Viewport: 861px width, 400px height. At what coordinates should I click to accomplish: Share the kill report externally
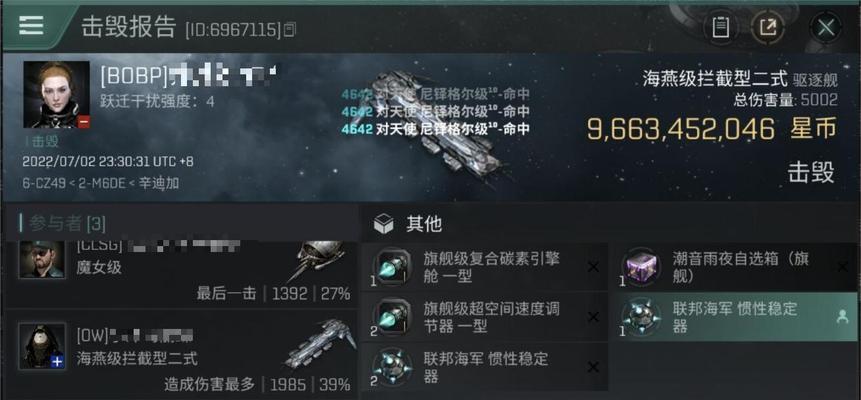[x=767, y=26]
